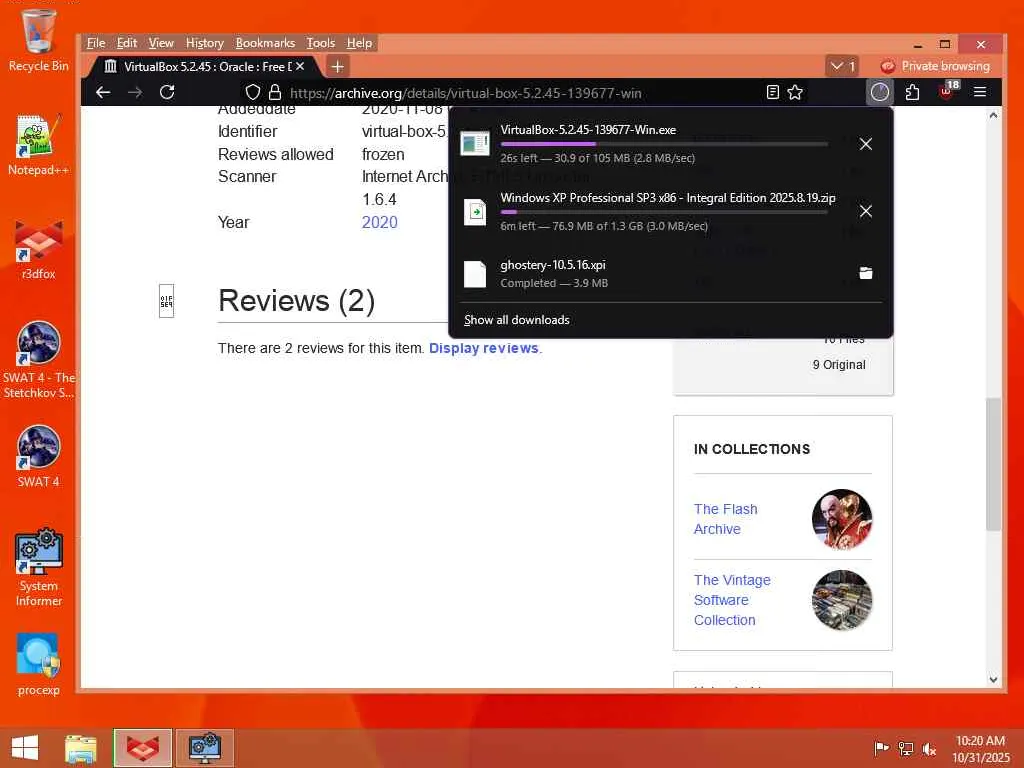Image resolution: width=1024 pixels, height=768 pixels.
Task: Show ghostery-10.5.16.xpi in its folder
Action: (x=865, y=273)
